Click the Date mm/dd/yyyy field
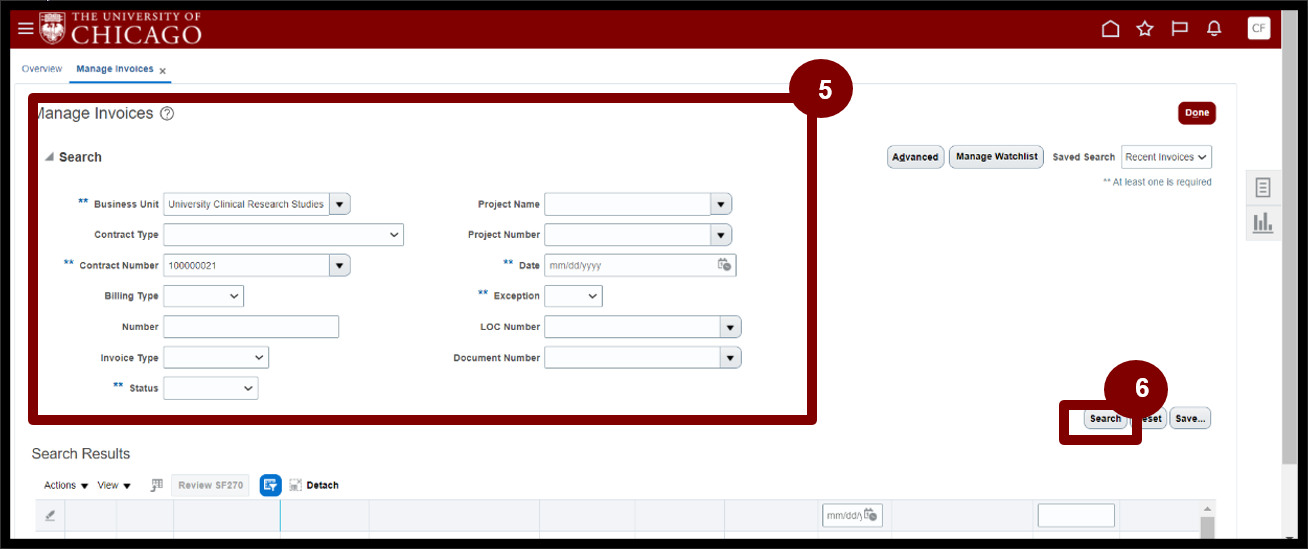Viewport: 1308px width, 549px height. (628, 266)
